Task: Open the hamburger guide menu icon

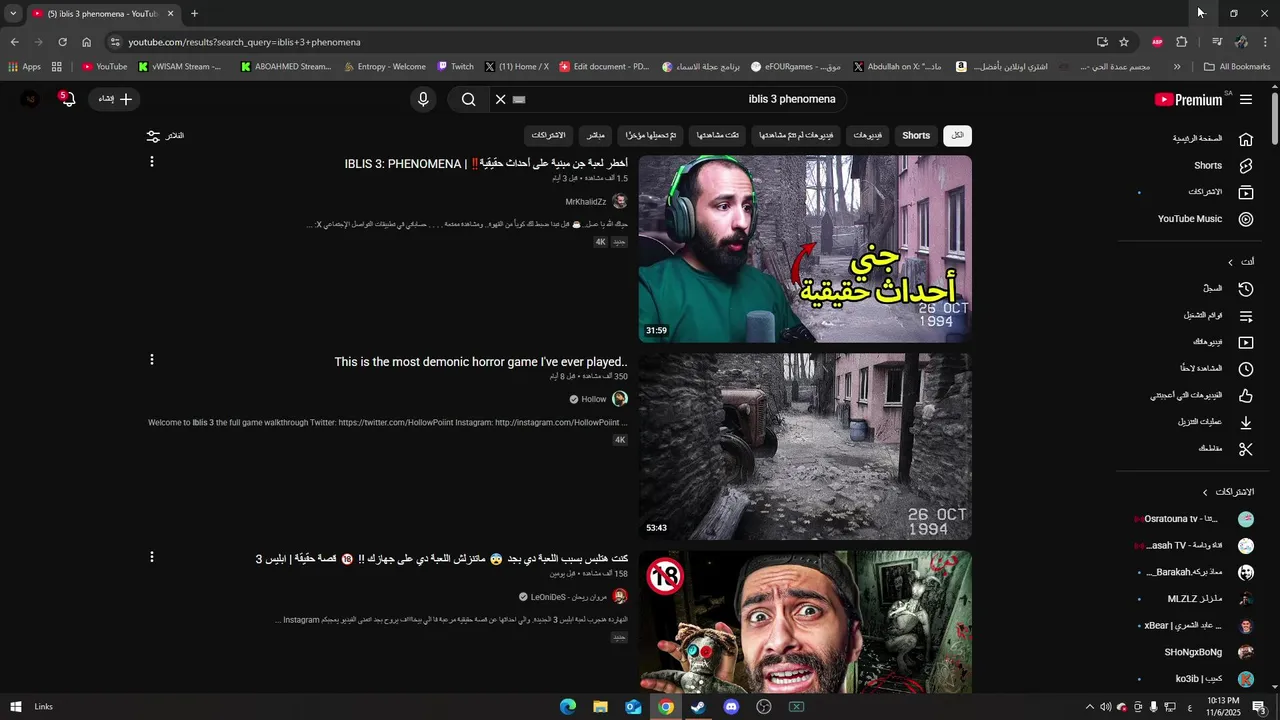Action: click(1246, 99)
